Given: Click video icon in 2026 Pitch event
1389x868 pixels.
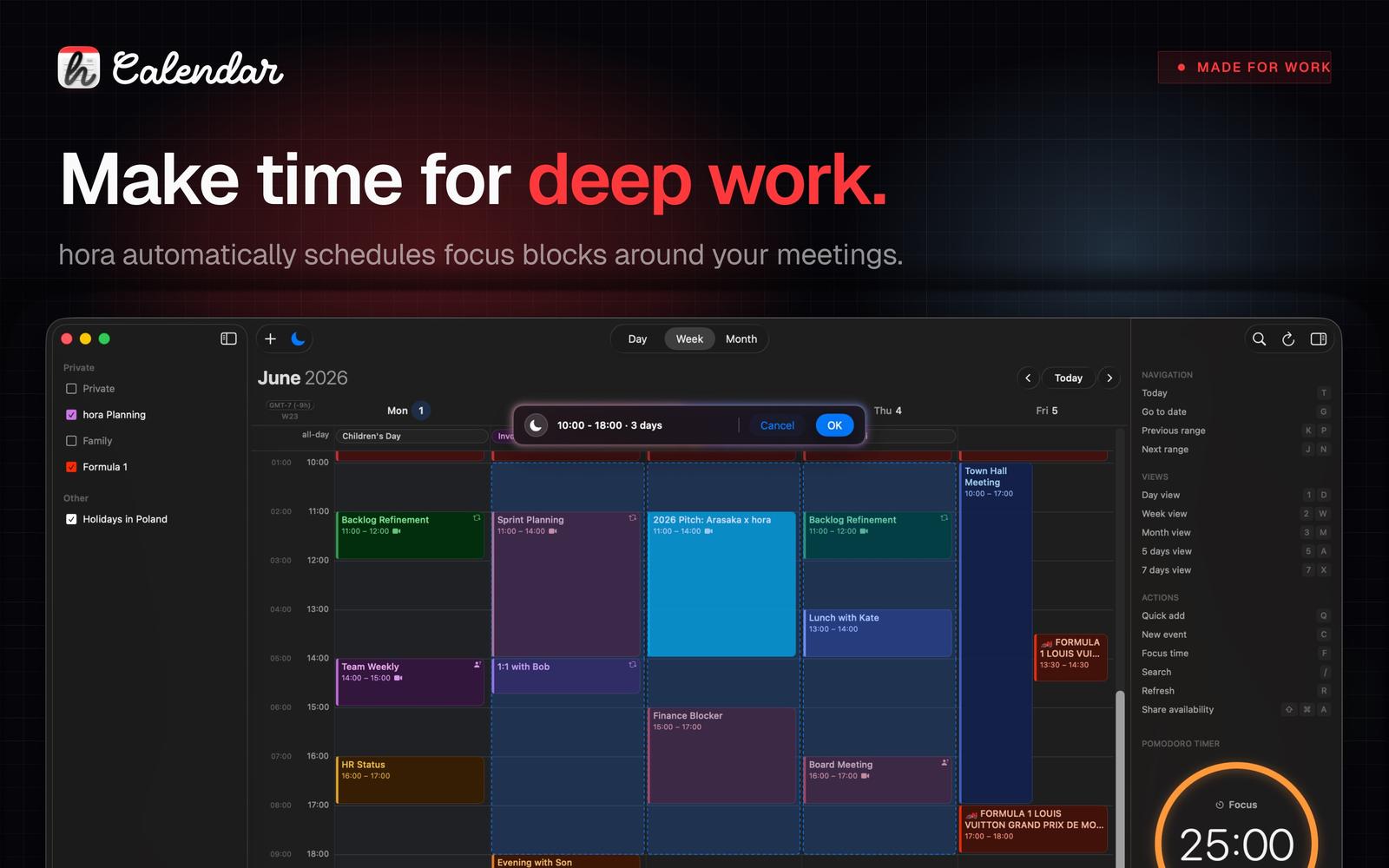Looking at the screenshot, I should point(708,531).
